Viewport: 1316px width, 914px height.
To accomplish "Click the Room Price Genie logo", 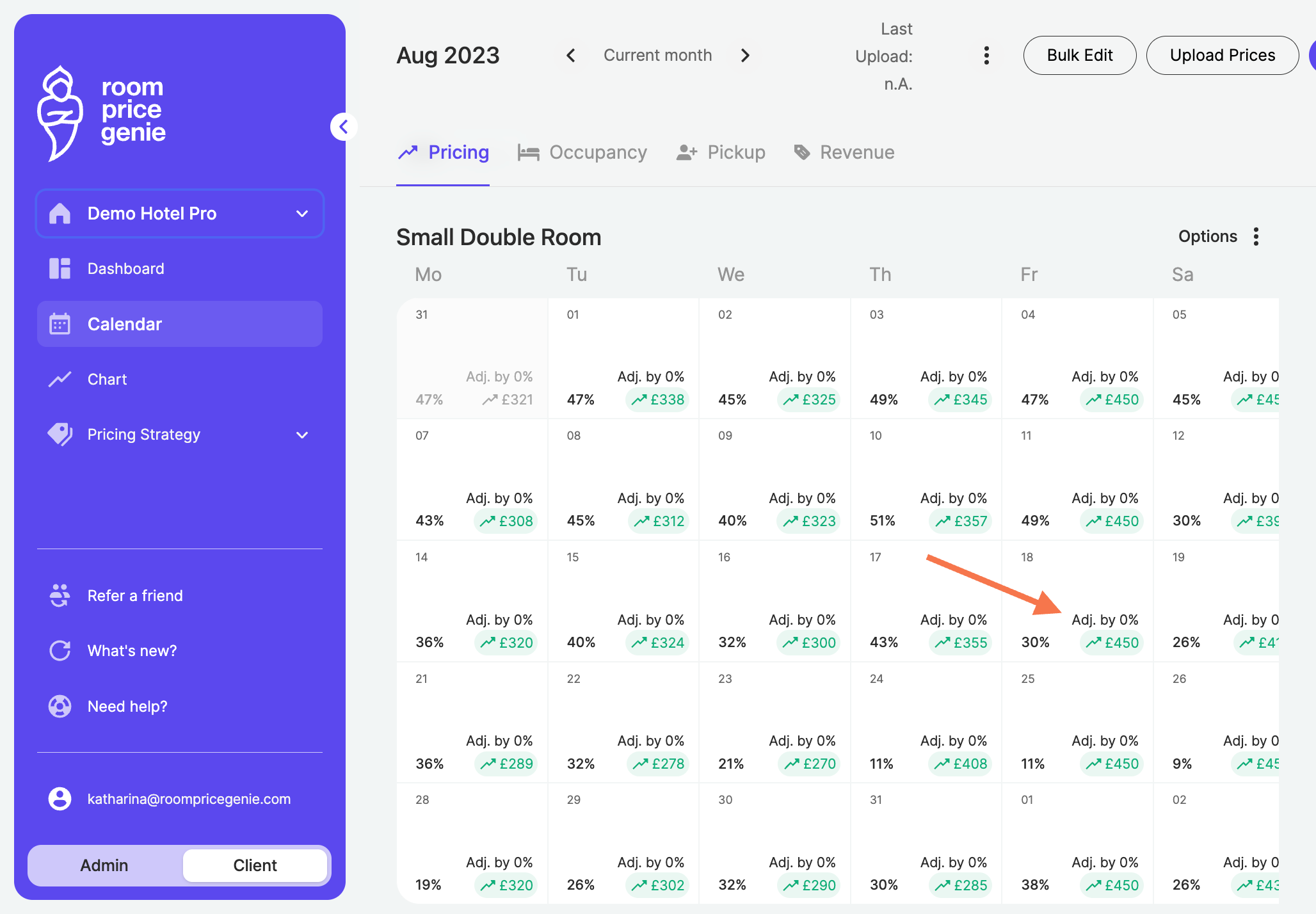I will click(102, 113).
